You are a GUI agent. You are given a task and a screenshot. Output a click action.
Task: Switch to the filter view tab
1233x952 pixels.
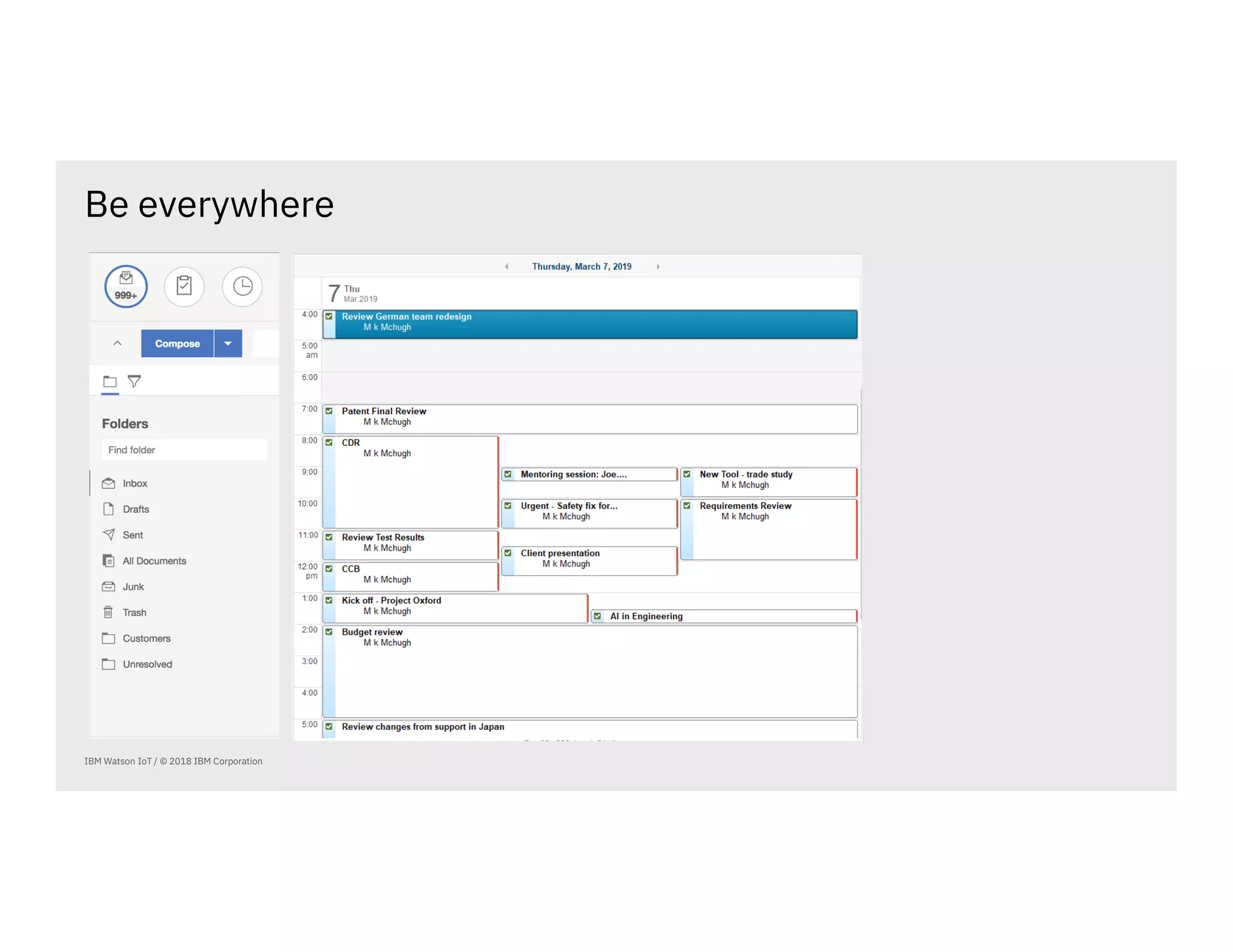tap(134, 382)
